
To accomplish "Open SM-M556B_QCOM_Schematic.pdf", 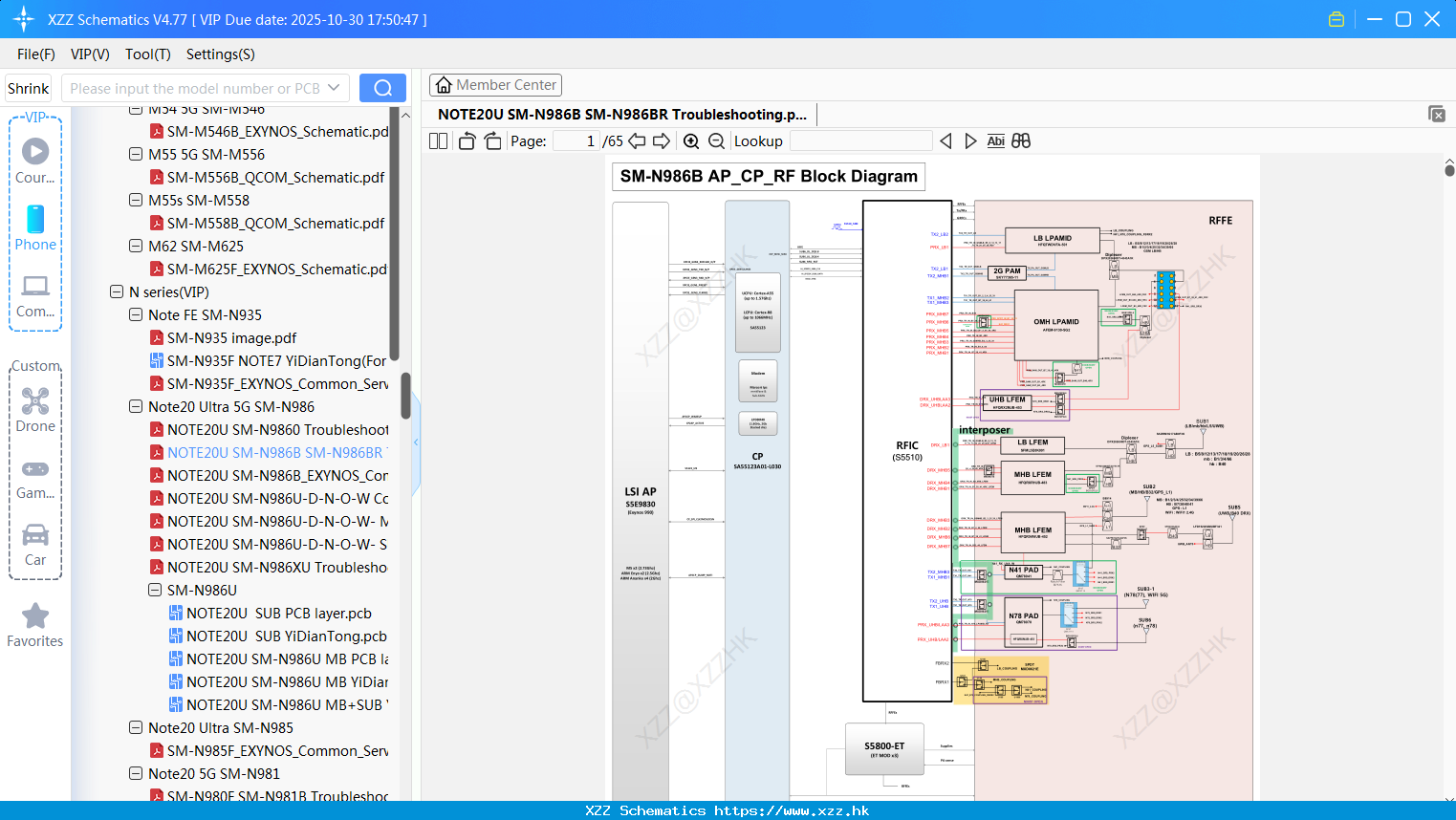I will pos(275,177).
